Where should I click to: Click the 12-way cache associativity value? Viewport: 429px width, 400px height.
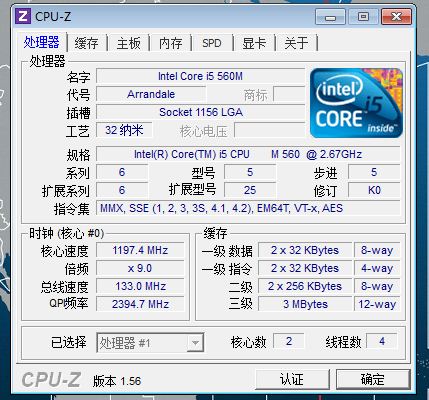click(377, 304)
